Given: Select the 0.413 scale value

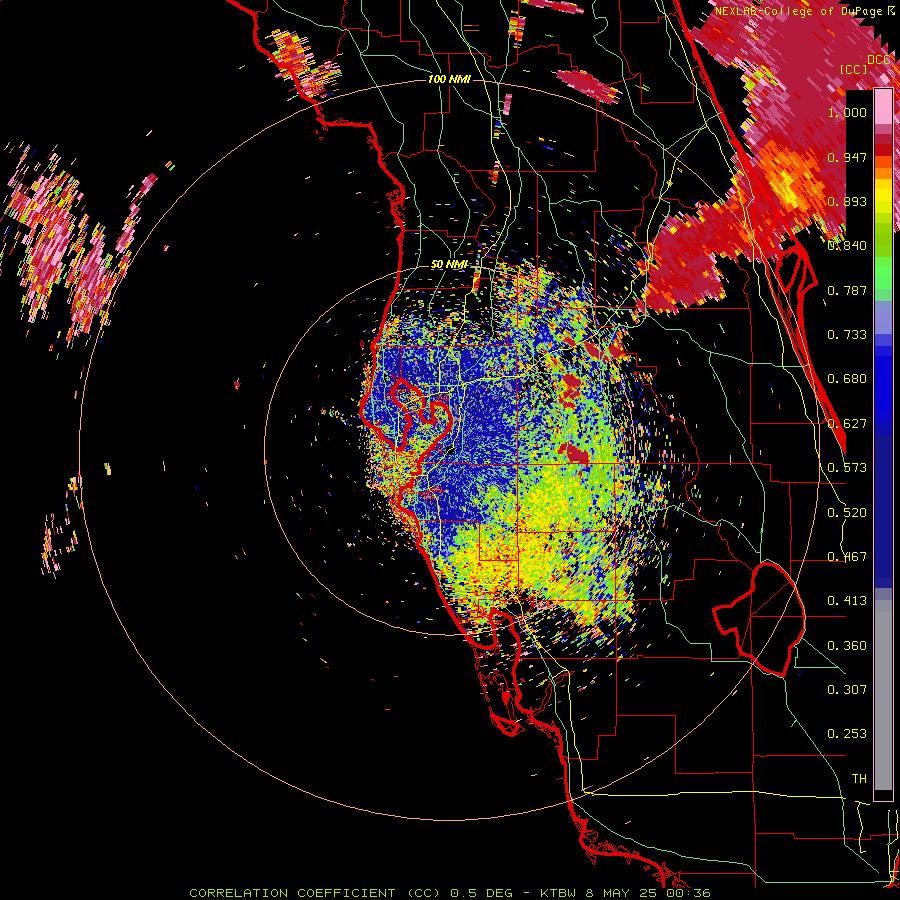Looking at the screenshot, I should pos(847,601).
